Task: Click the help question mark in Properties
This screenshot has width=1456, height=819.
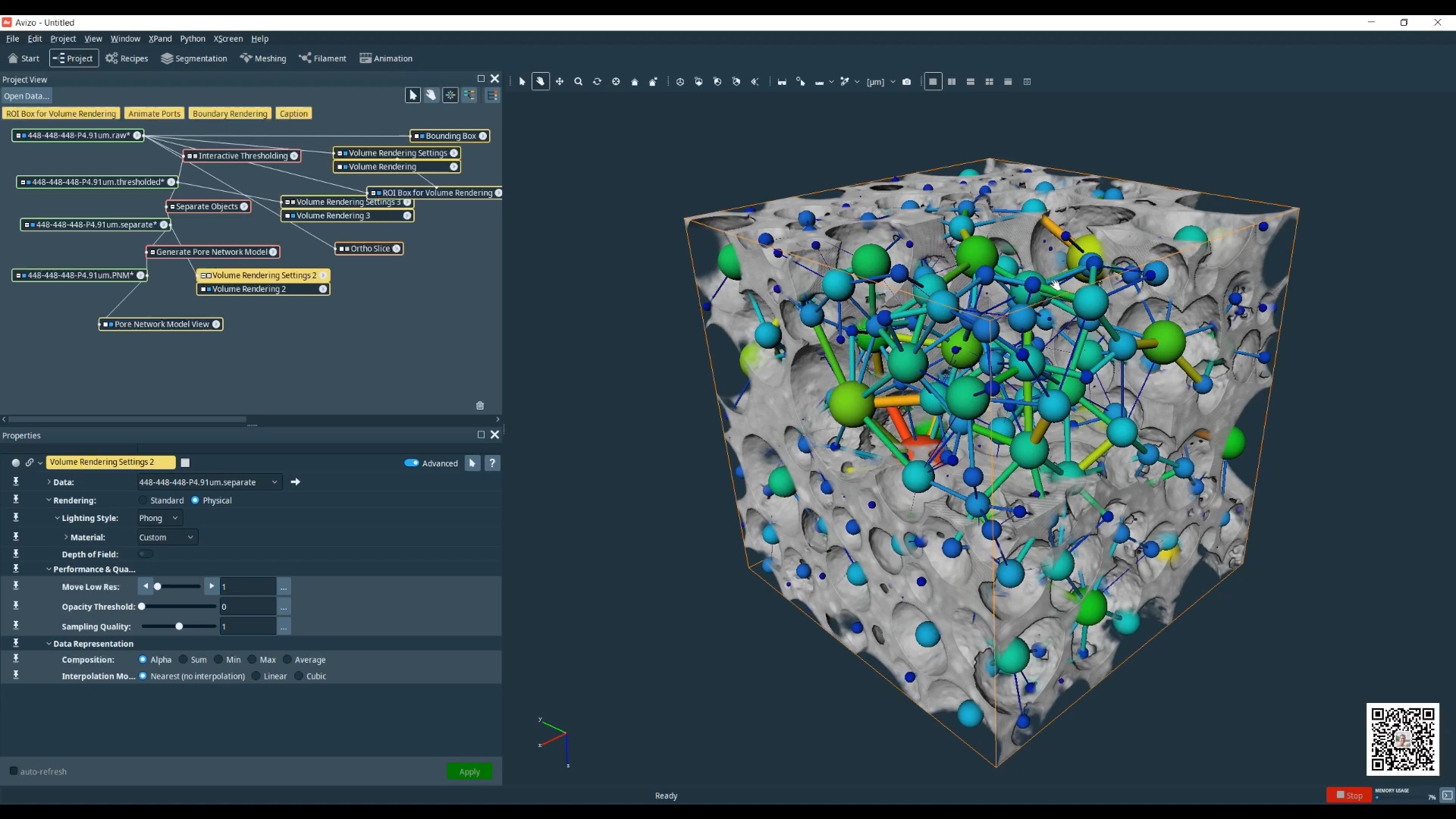Action: tap(492, 463)
